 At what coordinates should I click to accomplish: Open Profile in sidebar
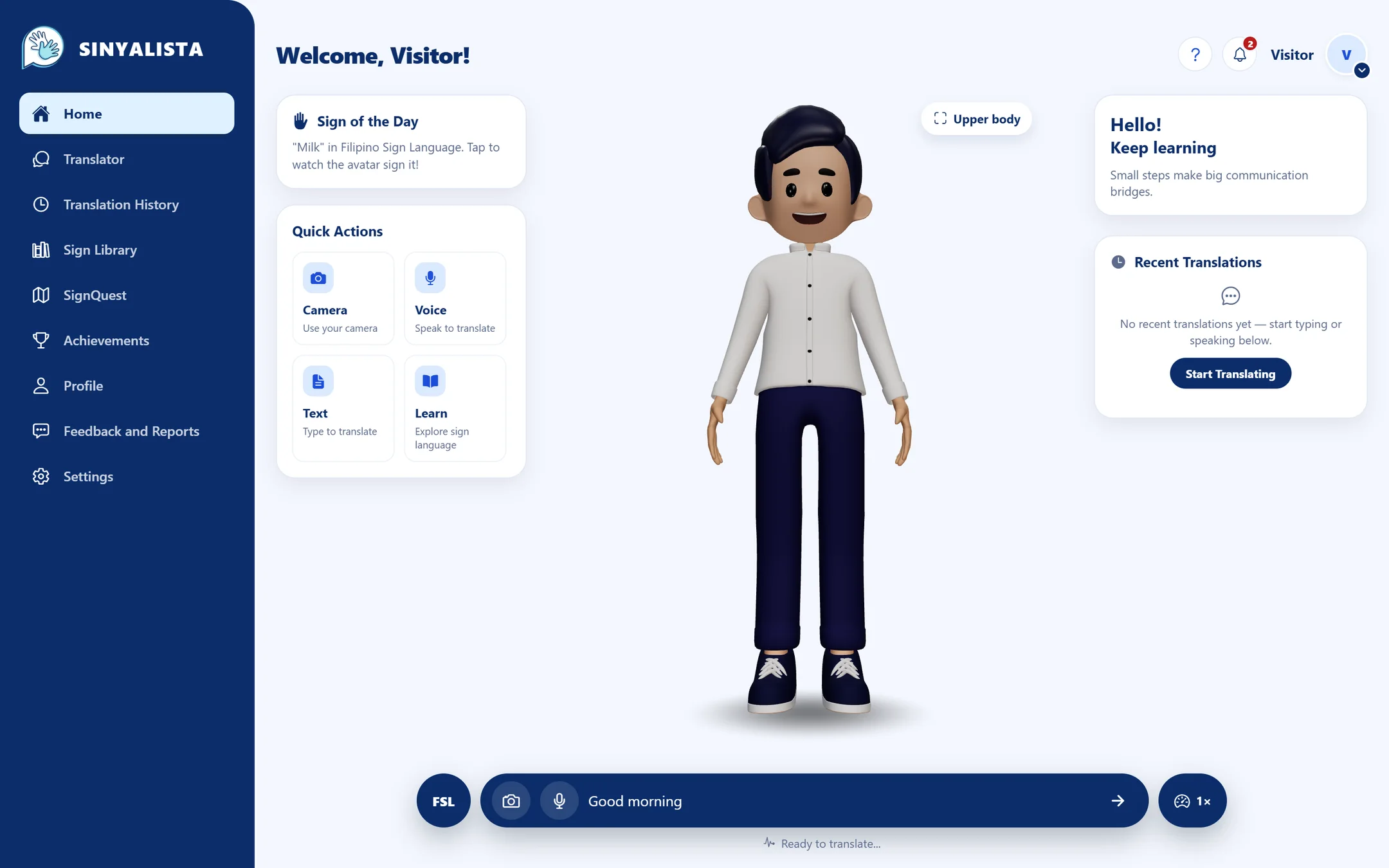(127, 386)
